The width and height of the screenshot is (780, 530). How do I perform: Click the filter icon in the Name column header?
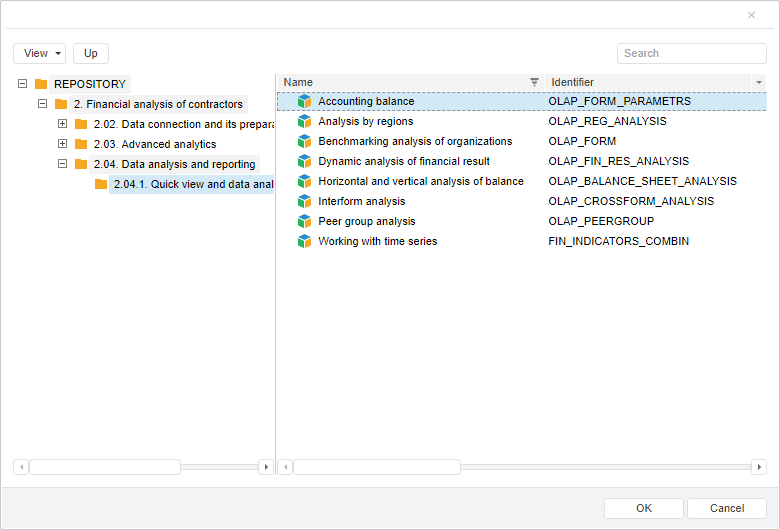534,82
